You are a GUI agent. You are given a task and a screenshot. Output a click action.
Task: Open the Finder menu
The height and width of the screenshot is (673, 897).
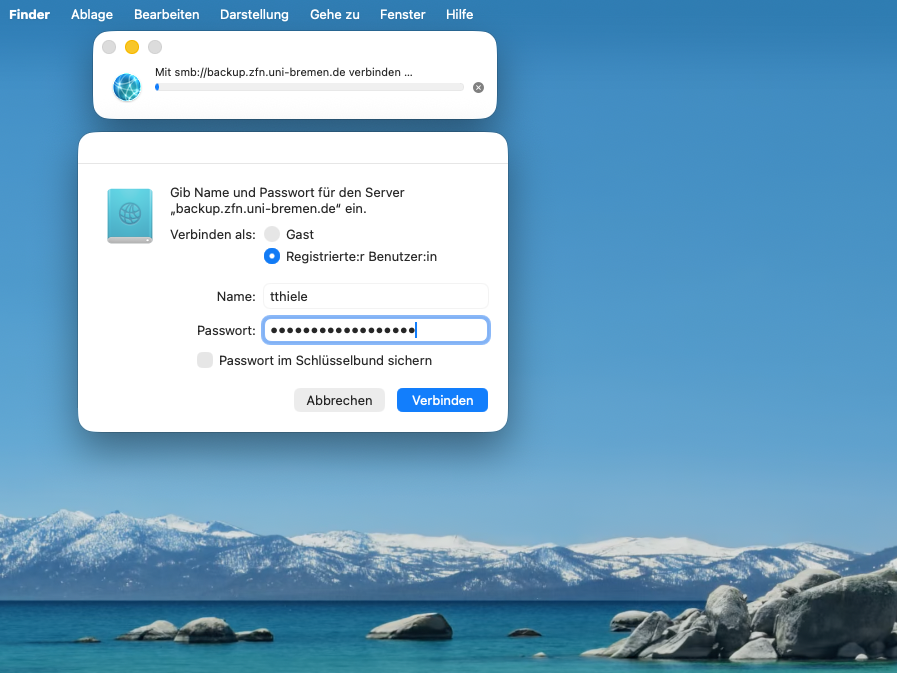pos(29,14)
